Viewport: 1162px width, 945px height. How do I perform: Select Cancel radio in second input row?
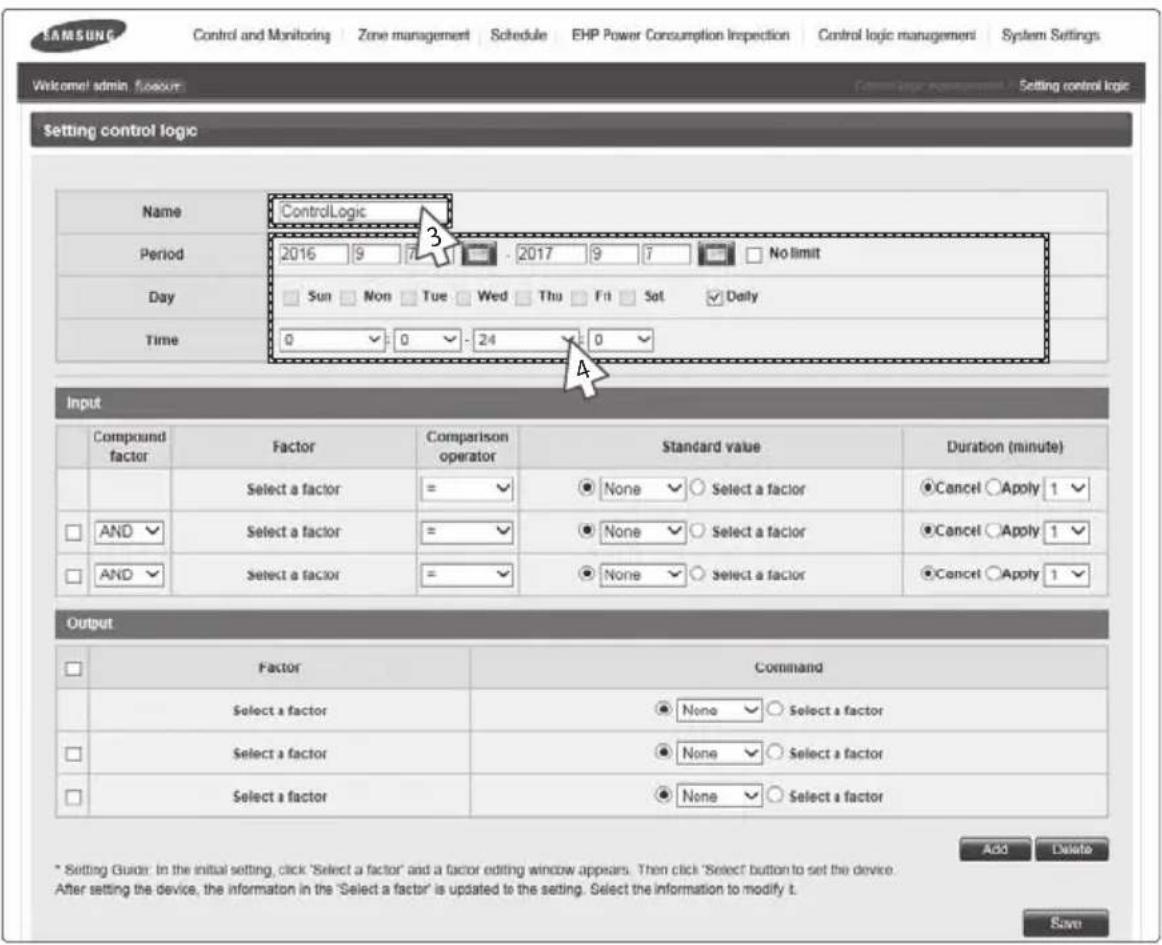tap(927, 531)
